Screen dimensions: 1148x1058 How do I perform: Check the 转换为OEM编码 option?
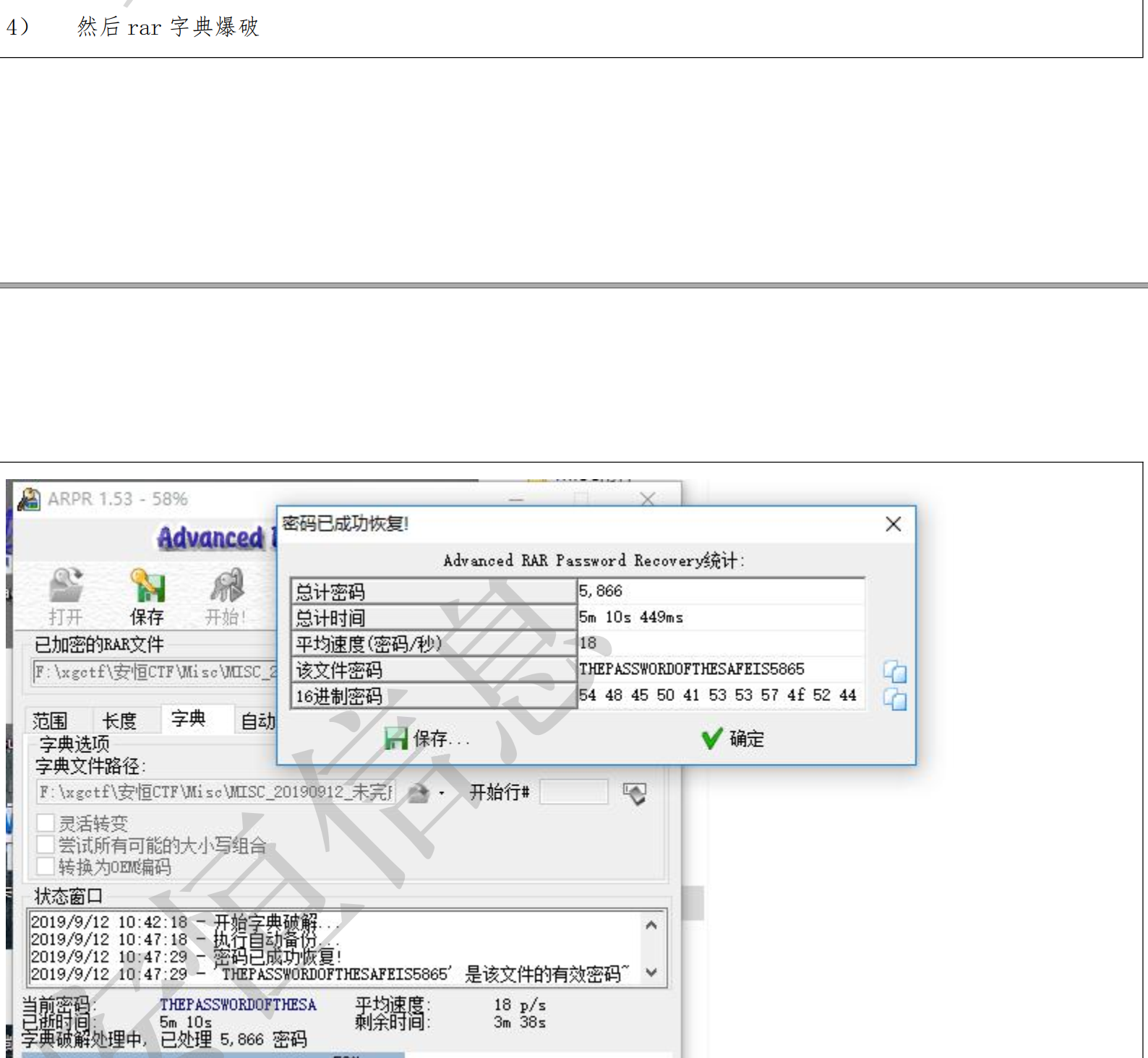click(46, 866)
